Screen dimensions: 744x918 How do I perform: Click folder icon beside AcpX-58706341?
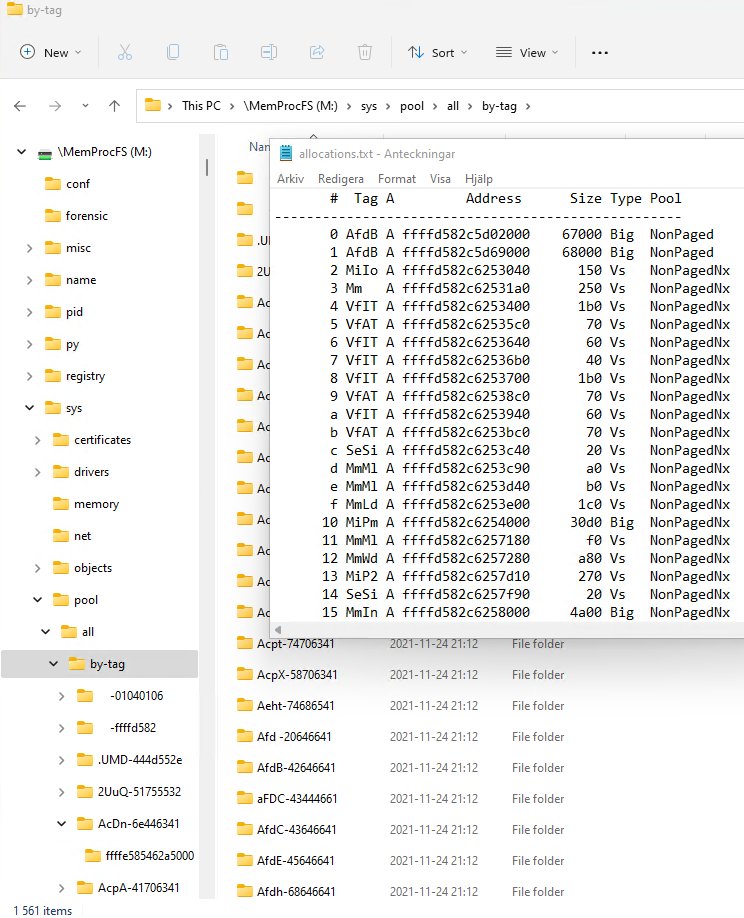[245, 674]
